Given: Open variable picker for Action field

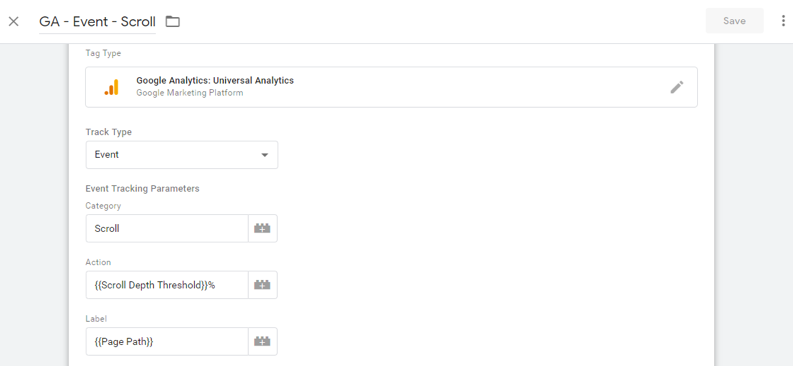Looking at the screenshot, I should click(262, 285).
